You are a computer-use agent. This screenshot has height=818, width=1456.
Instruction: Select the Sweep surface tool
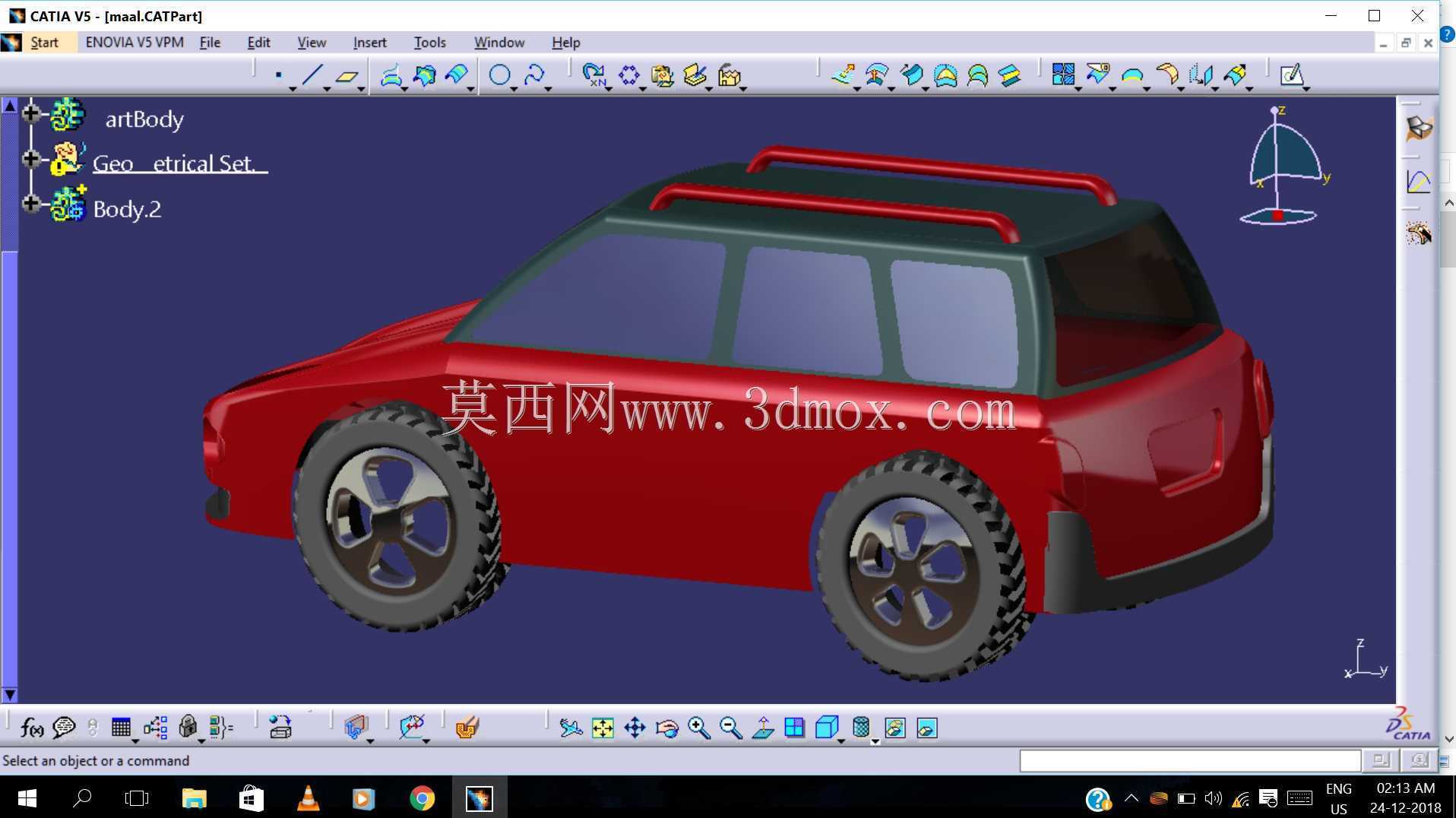457,75
